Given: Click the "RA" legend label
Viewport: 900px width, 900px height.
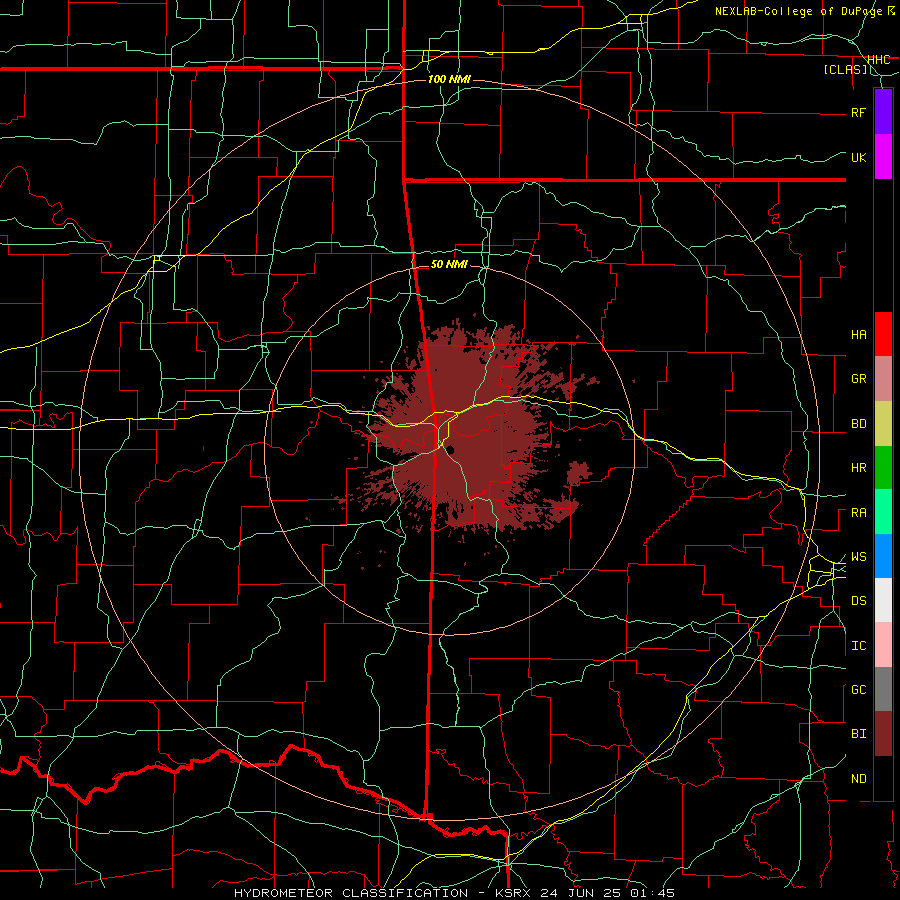Looking at the screenshot, I should click(858, 513).
